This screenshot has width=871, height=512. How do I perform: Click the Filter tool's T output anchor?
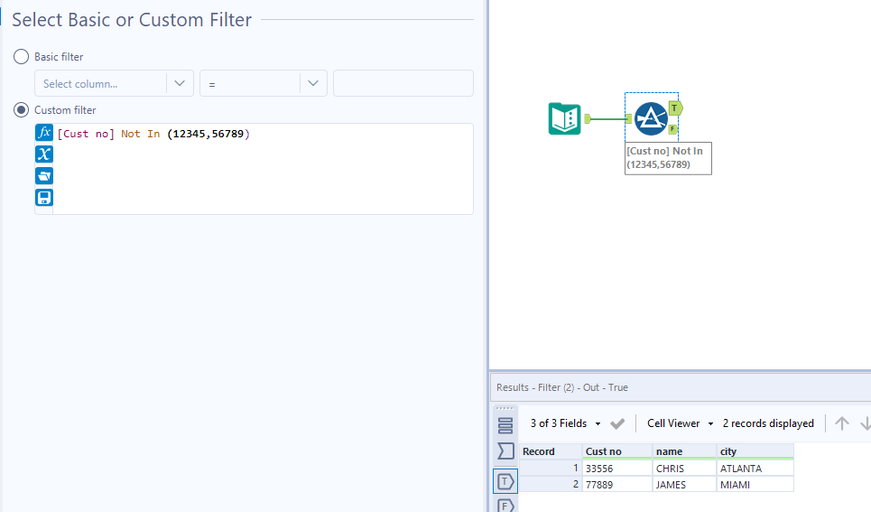(675, 108)
